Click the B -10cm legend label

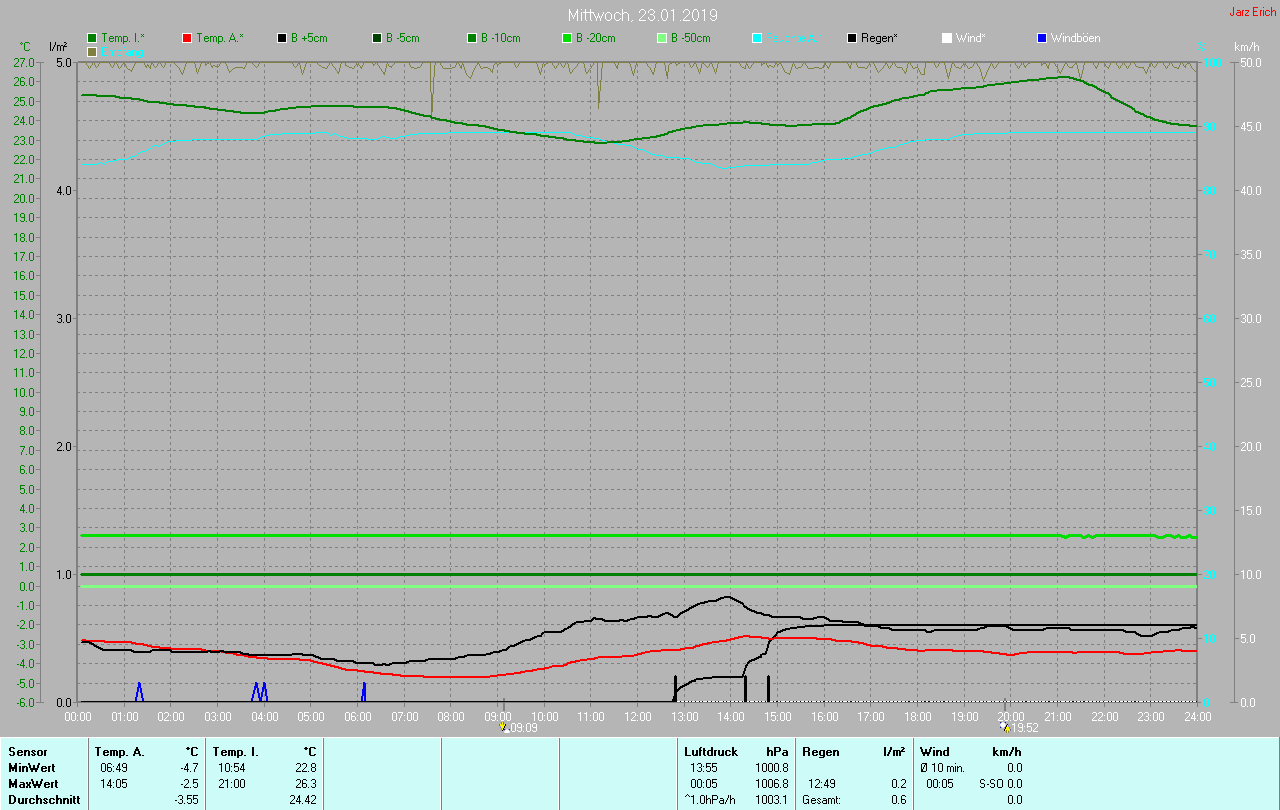click(x=500, y=38)
